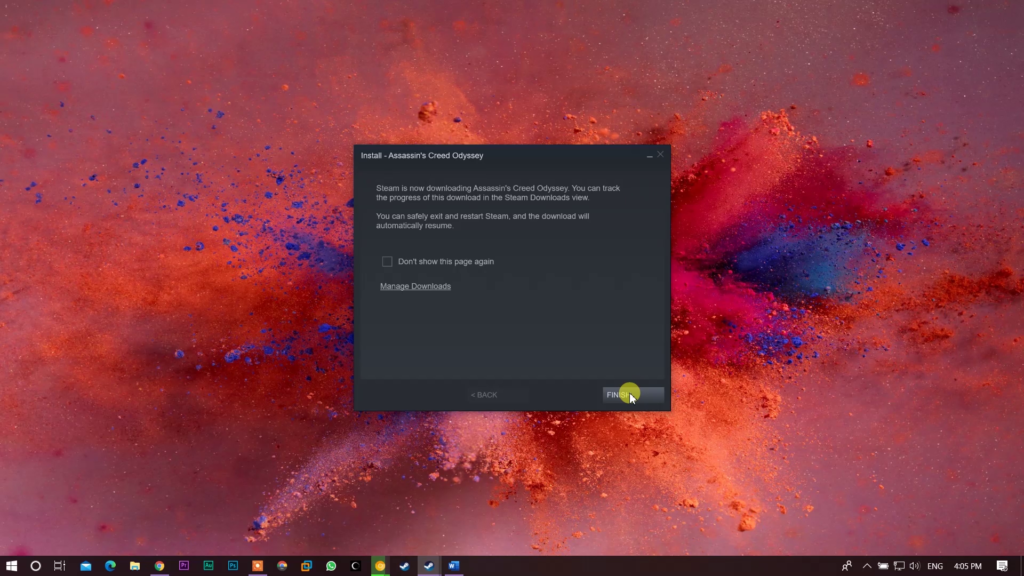Click the disabled Back button
The width and height of the screenshot is (1024, 576).
[x=484, y=395]
